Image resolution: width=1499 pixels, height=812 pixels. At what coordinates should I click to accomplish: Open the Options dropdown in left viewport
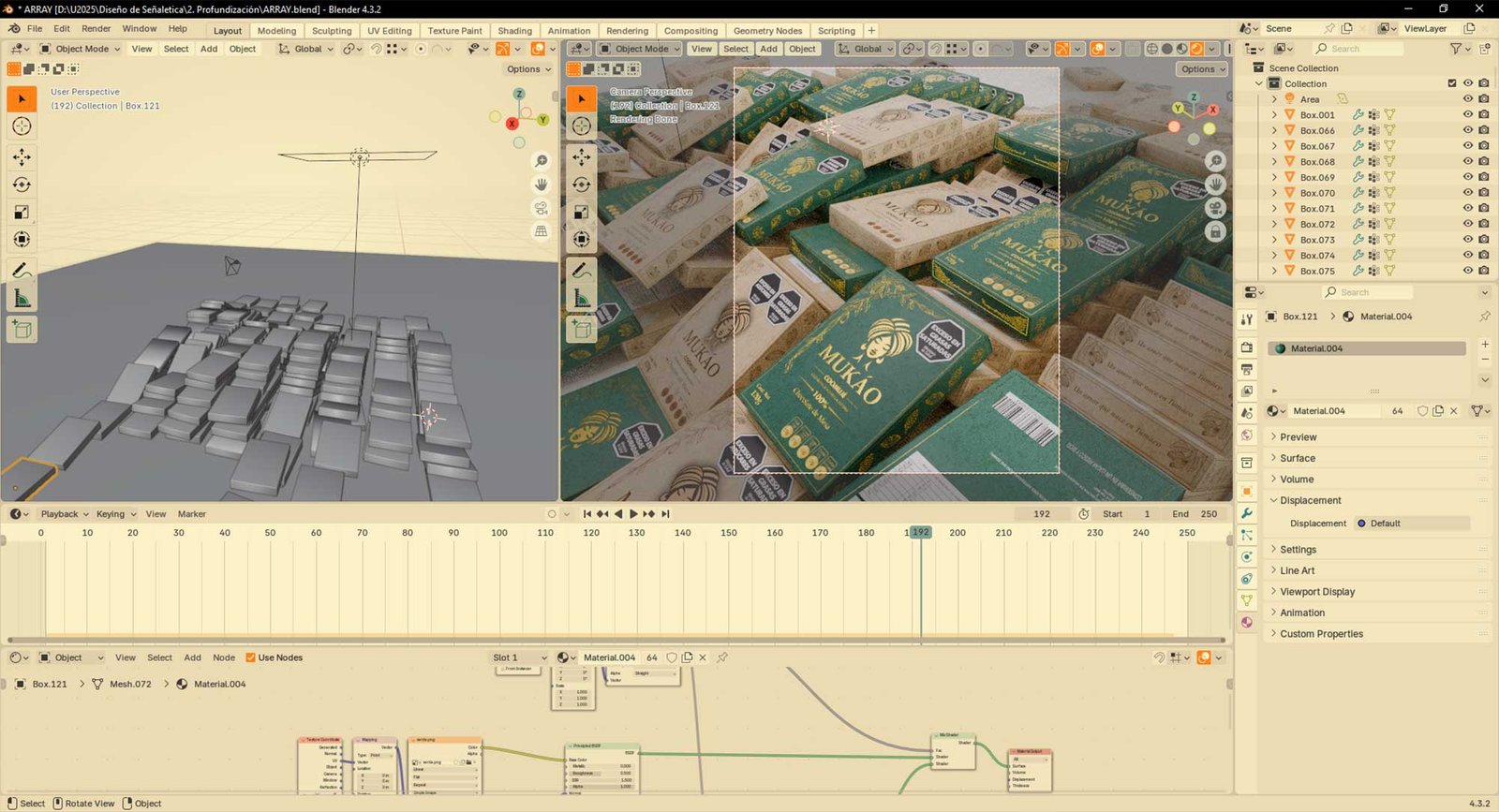(528, 69)
